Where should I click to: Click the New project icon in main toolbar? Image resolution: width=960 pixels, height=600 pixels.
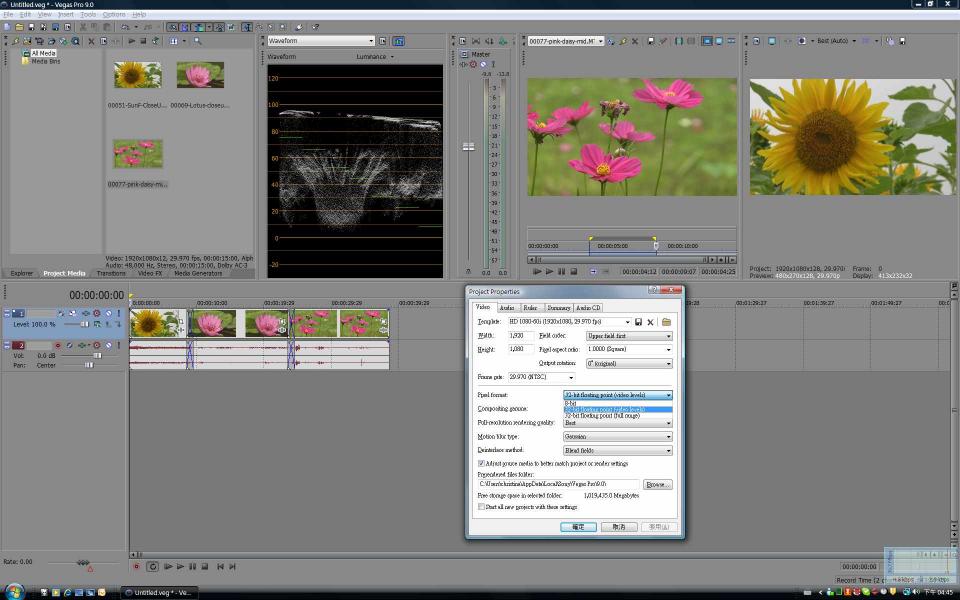6,27
